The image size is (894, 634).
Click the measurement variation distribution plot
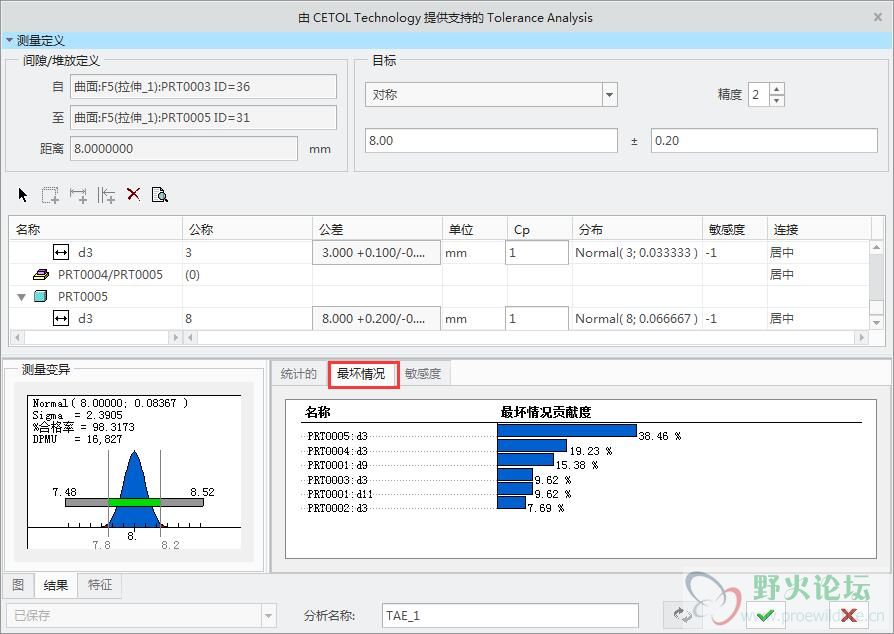(x=134, y=472)
